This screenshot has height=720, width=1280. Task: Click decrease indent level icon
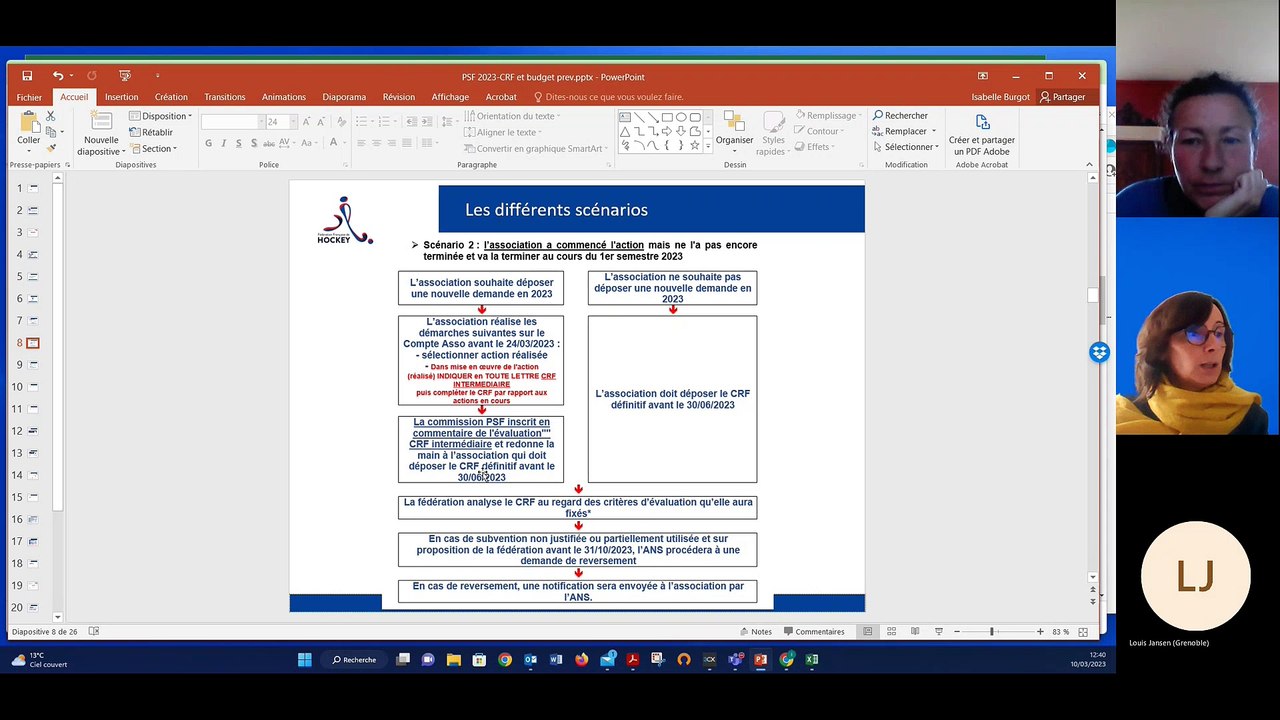[x=410, y=122]
